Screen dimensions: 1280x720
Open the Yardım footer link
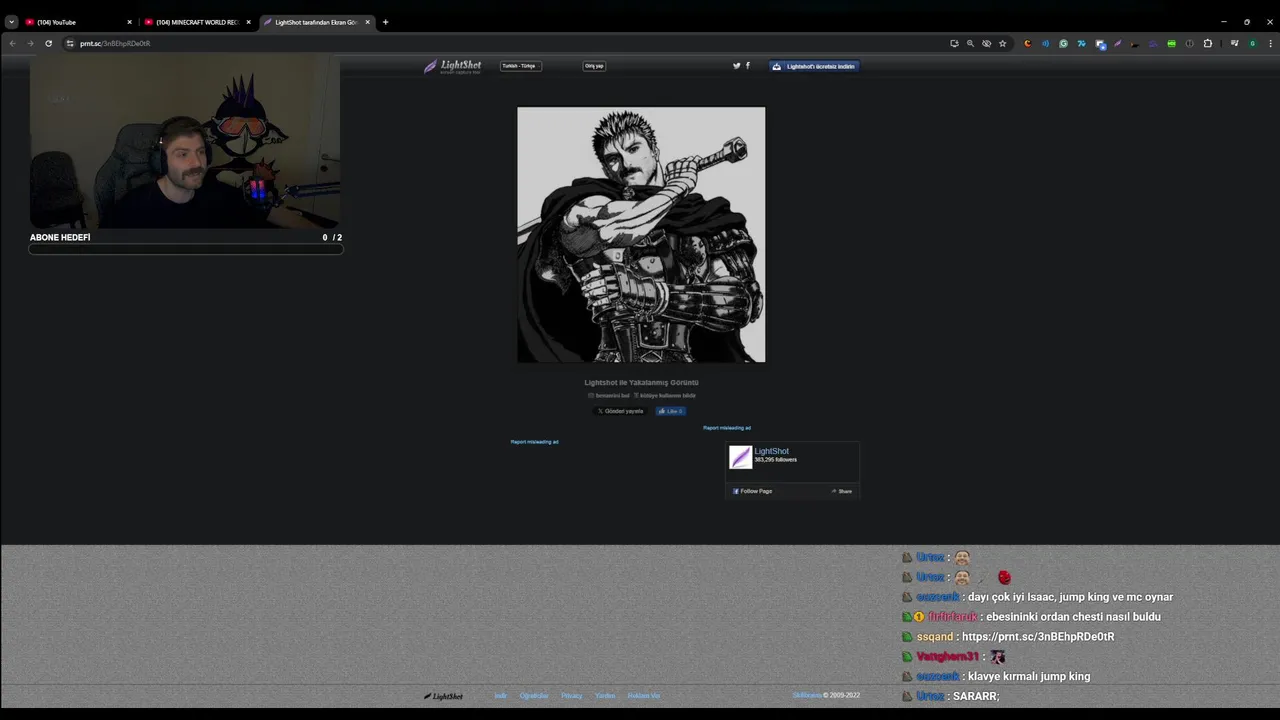point(605,696)
